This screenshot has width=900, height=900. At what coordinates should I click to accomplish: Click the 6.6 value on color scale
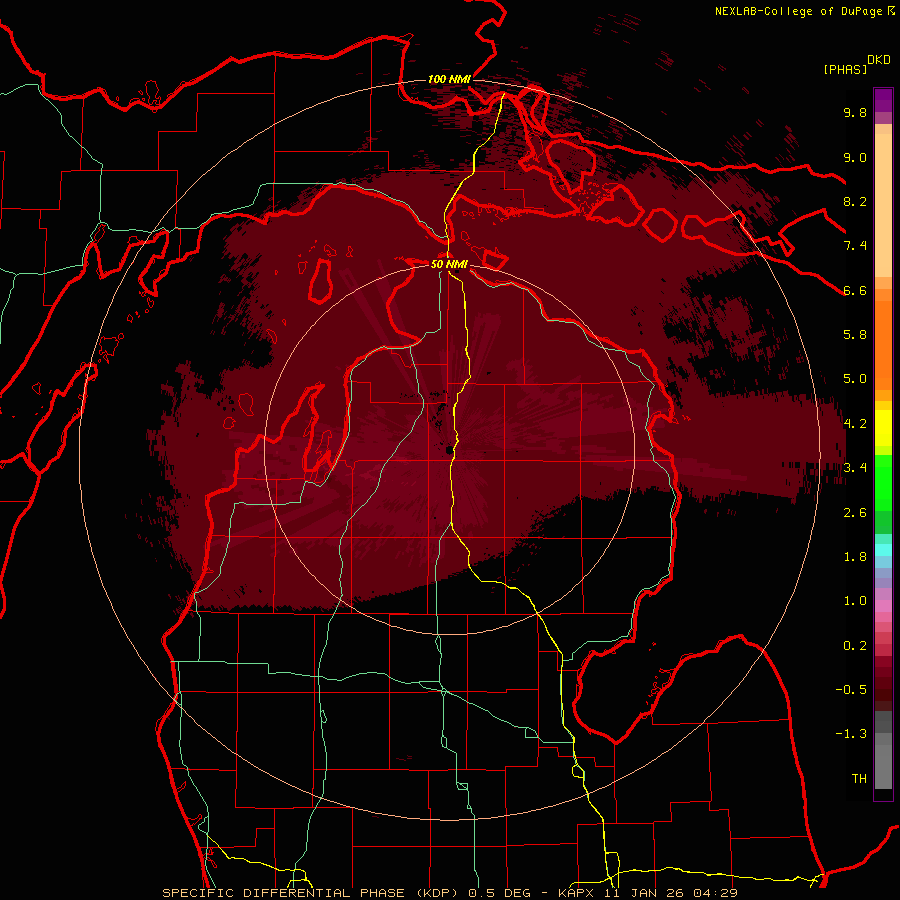click(x=855, y=290)
